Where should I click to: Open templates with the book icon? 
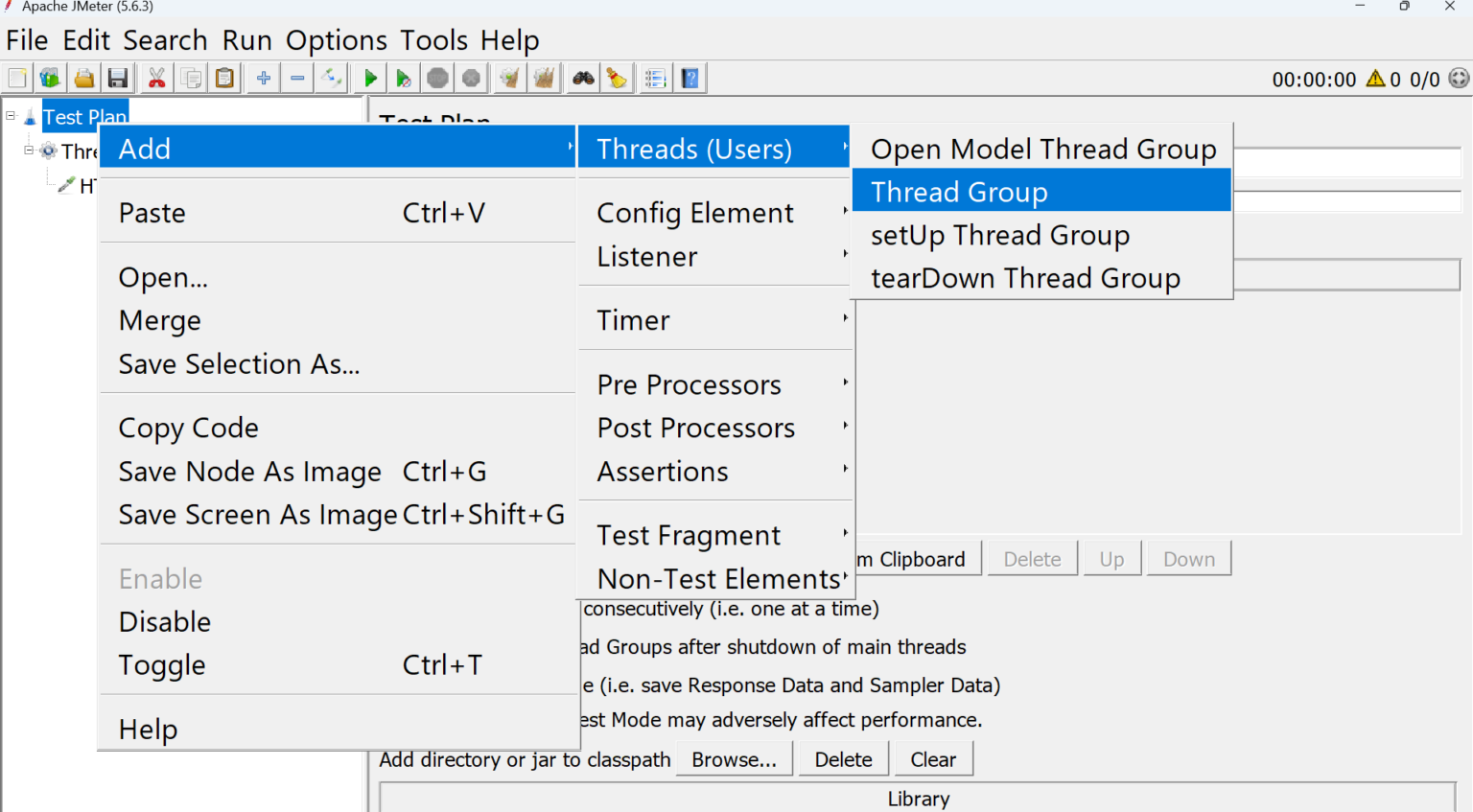point(49,78)
